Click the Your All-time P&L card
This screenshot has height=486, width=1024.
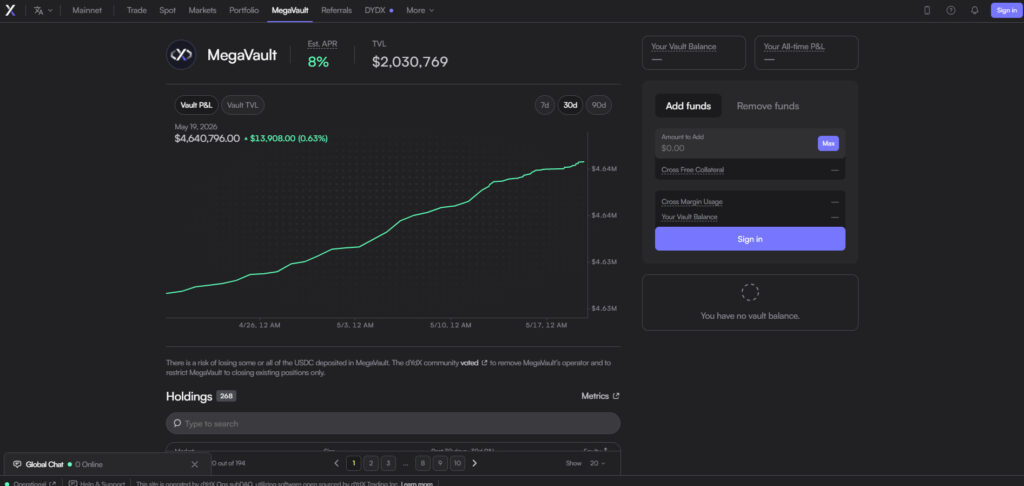(806, 52)
